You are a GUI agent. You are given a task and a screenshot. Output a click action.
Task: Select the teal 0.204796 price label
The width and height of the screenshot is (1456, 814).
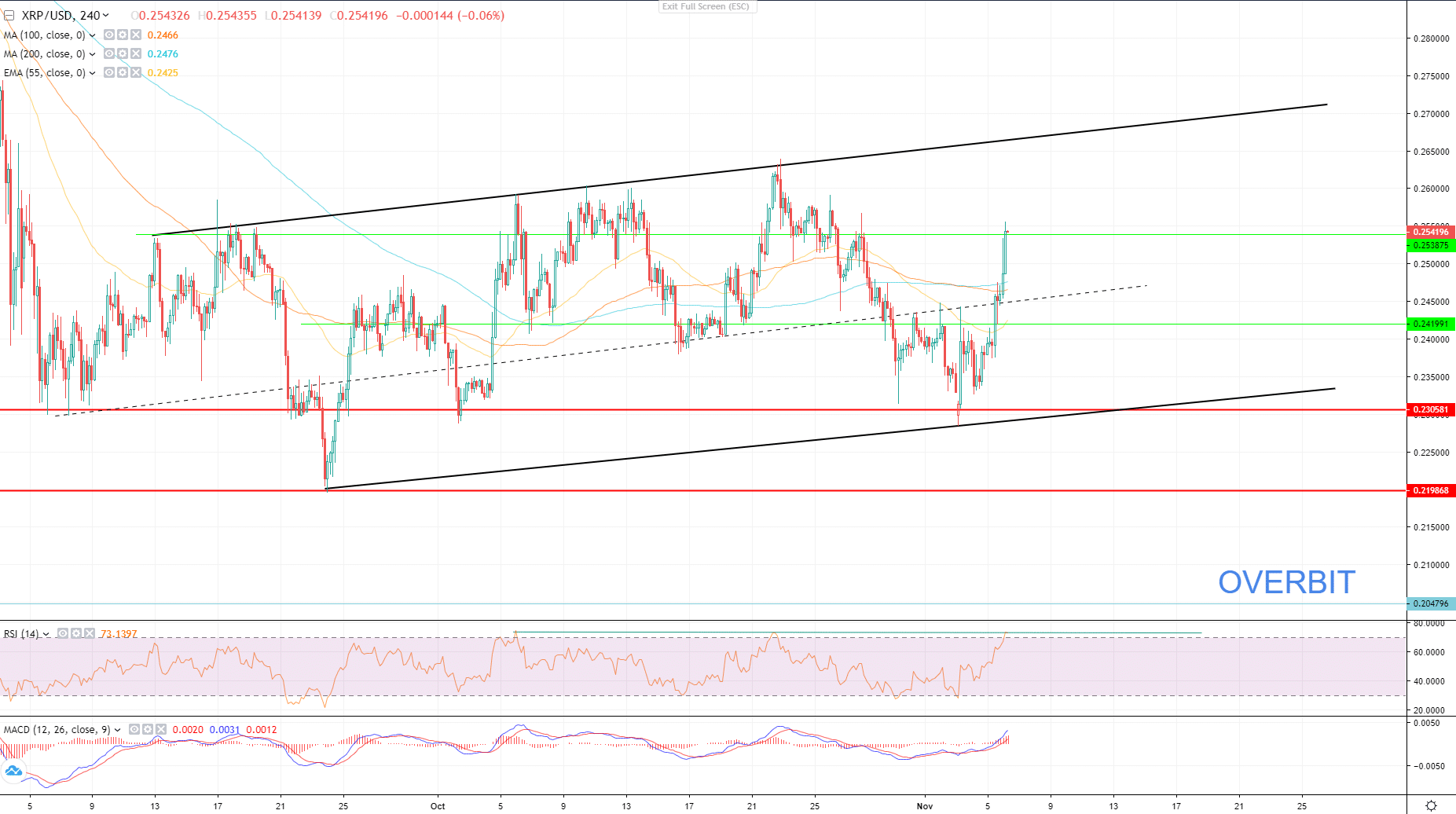[x=1431, y=603]
